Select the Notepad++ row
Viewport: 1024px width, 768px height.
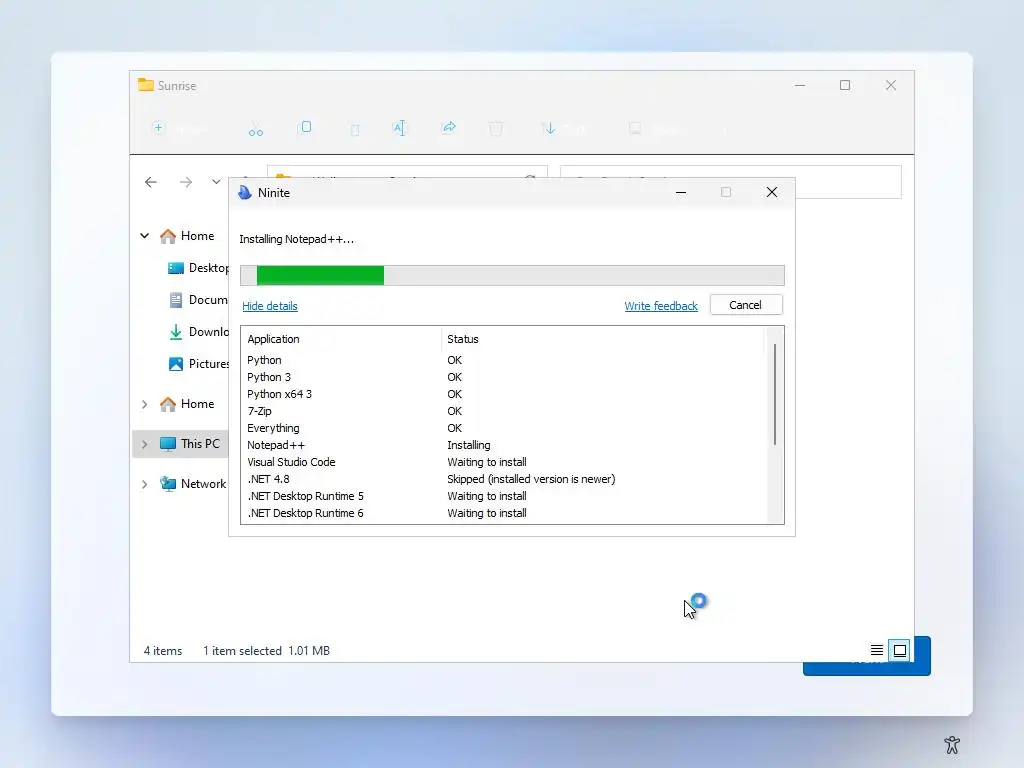(x=503, y=445)
